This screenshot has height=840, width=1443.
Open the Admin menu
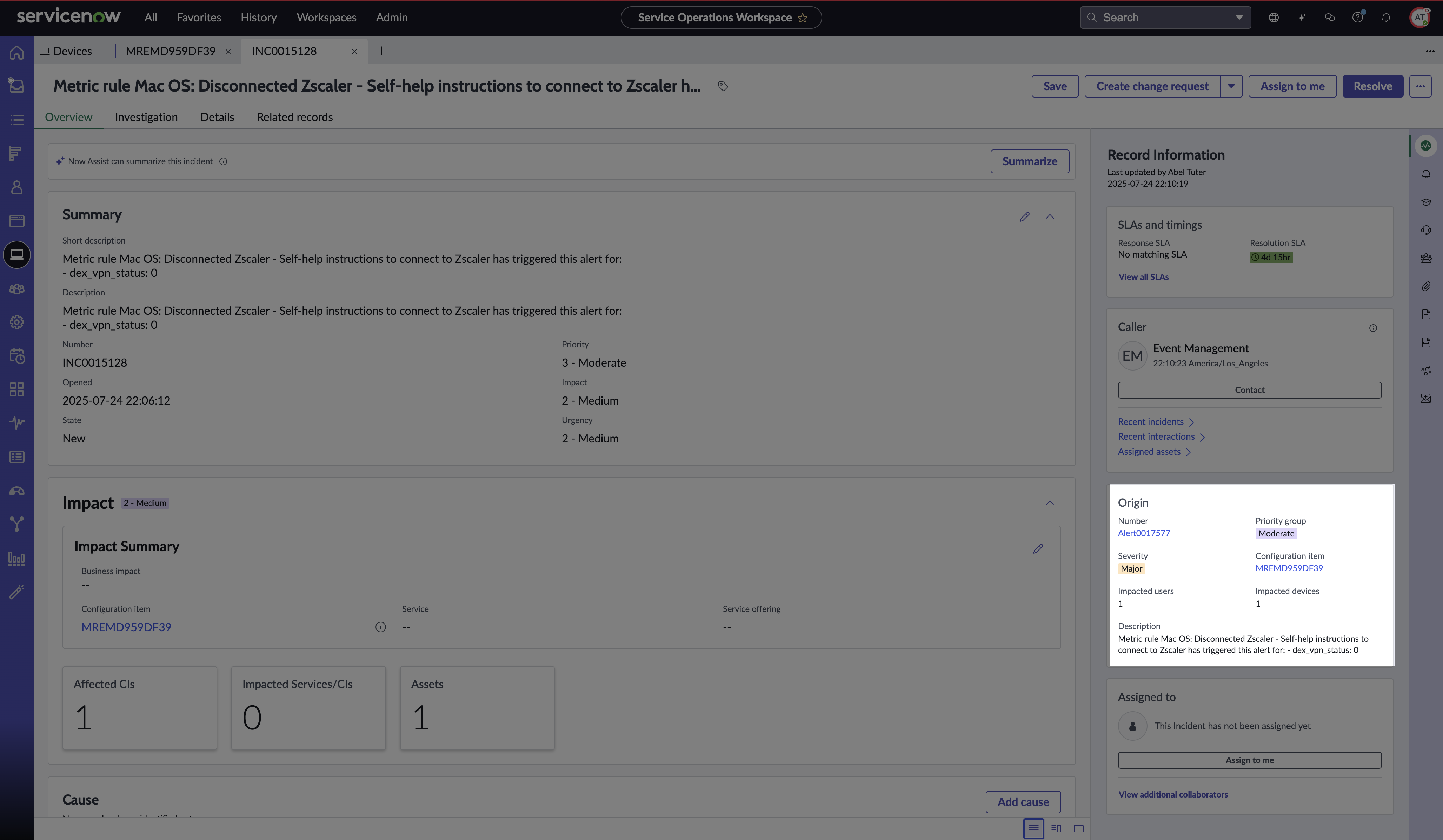click(392, 18)
